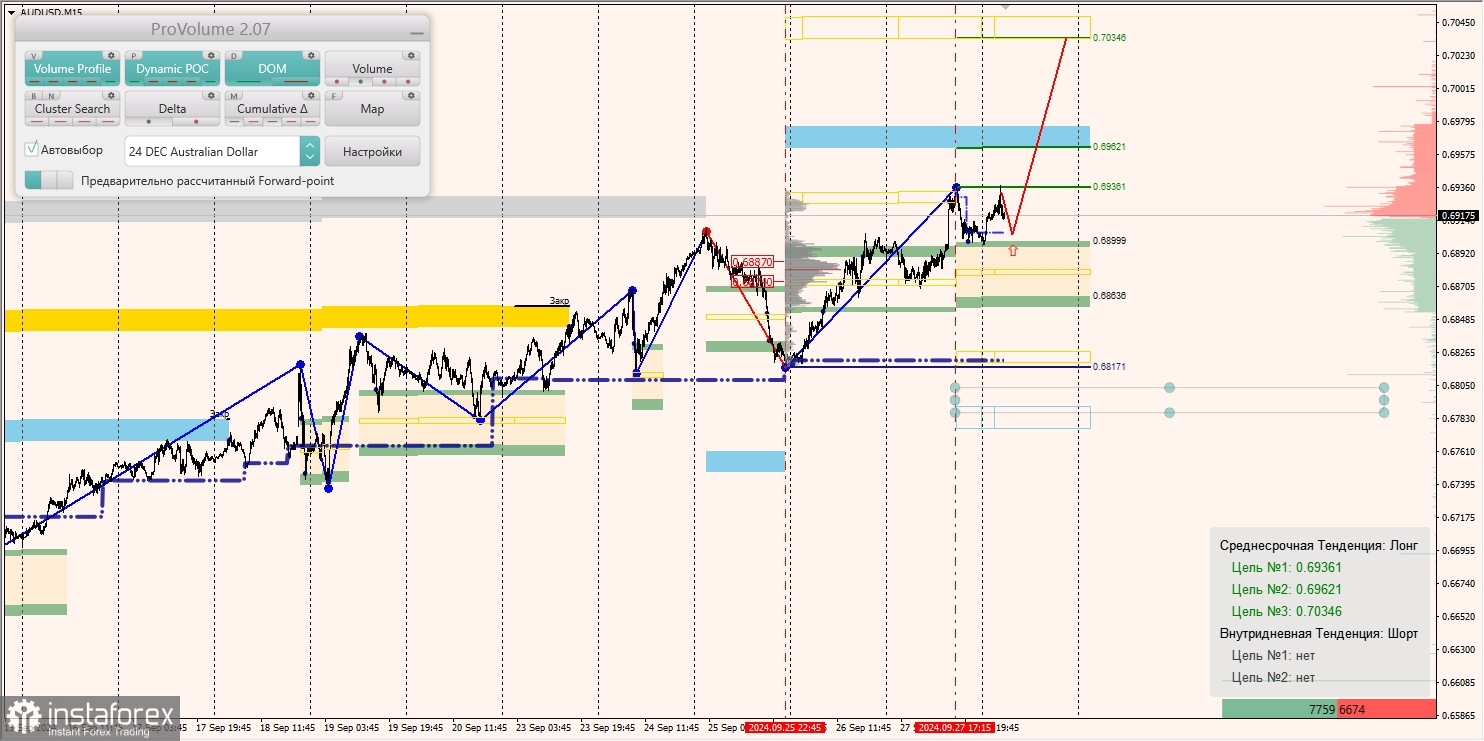The image size is (1484, 741).
Task: Click the F hotkey tab on Map
Action: point(334,96)
